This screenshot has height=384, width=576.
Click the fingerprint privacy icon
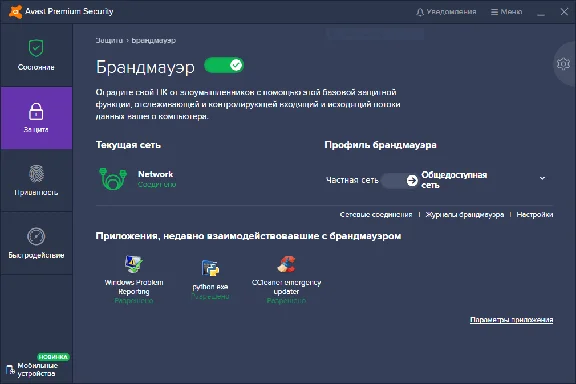[x=36, y=173]
